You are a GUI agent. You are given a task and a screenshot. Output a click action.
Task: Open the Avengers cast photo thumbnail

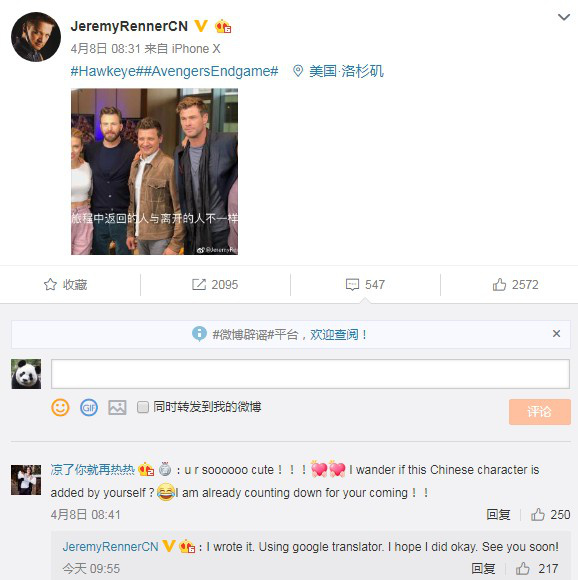(x=154, y=171)
